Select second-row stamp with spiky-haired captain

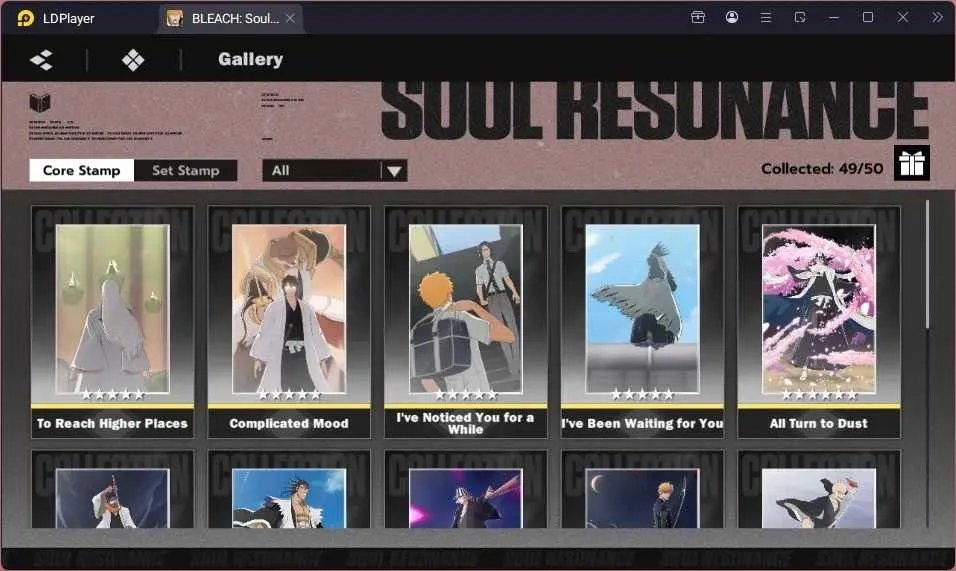point(289,489)
